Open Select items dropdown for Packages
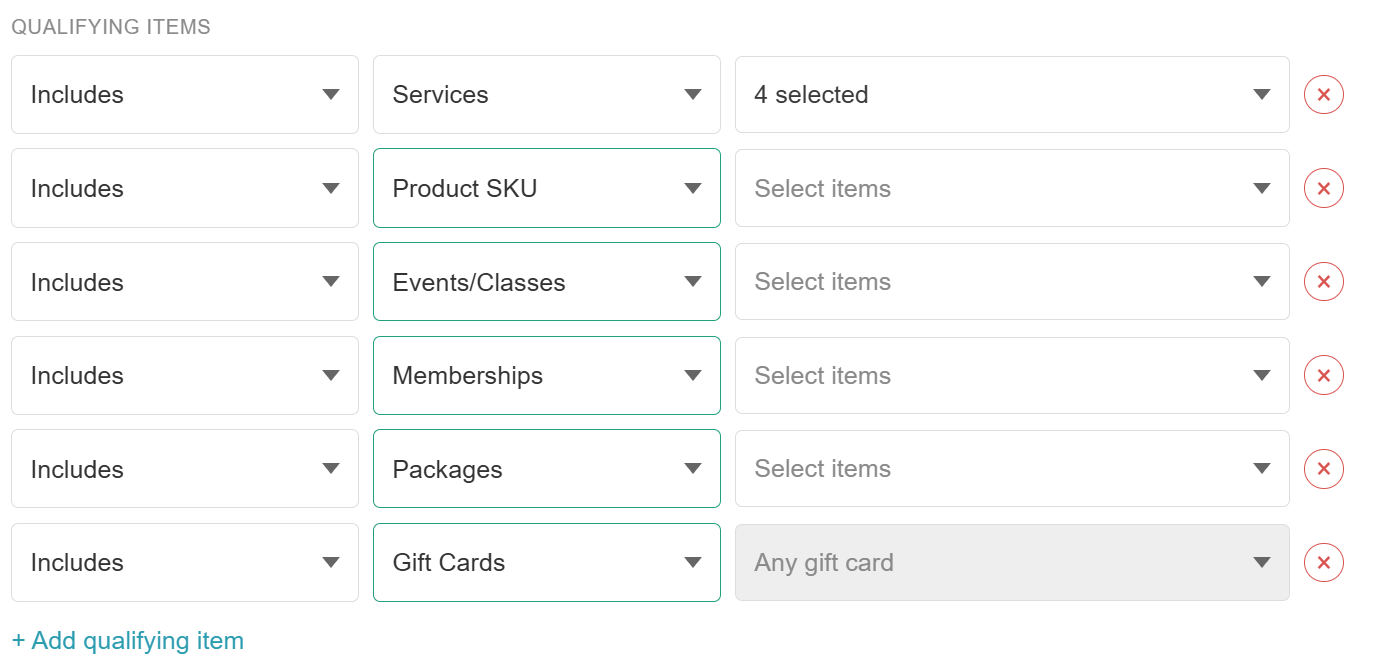 pyautogui.click(x=1012, y=469)
